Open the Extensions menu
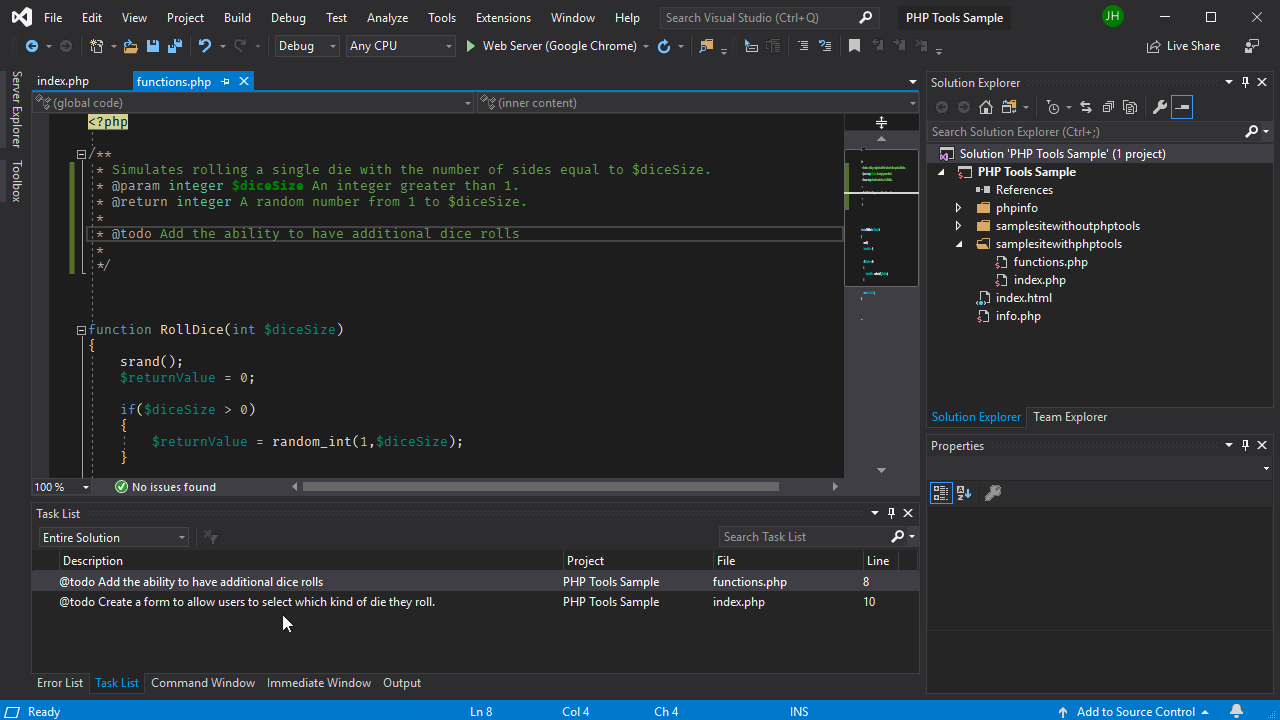 tap(503, 18)
